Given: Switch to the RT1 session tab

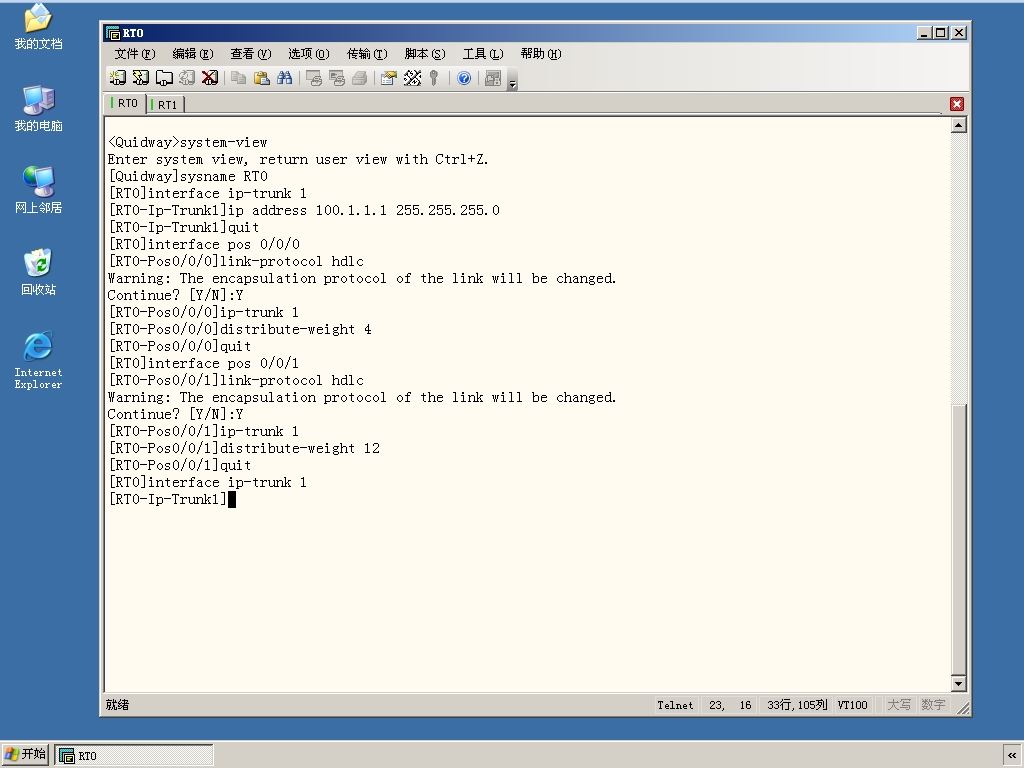Looking at the screenshot, I should coord(166,104).
